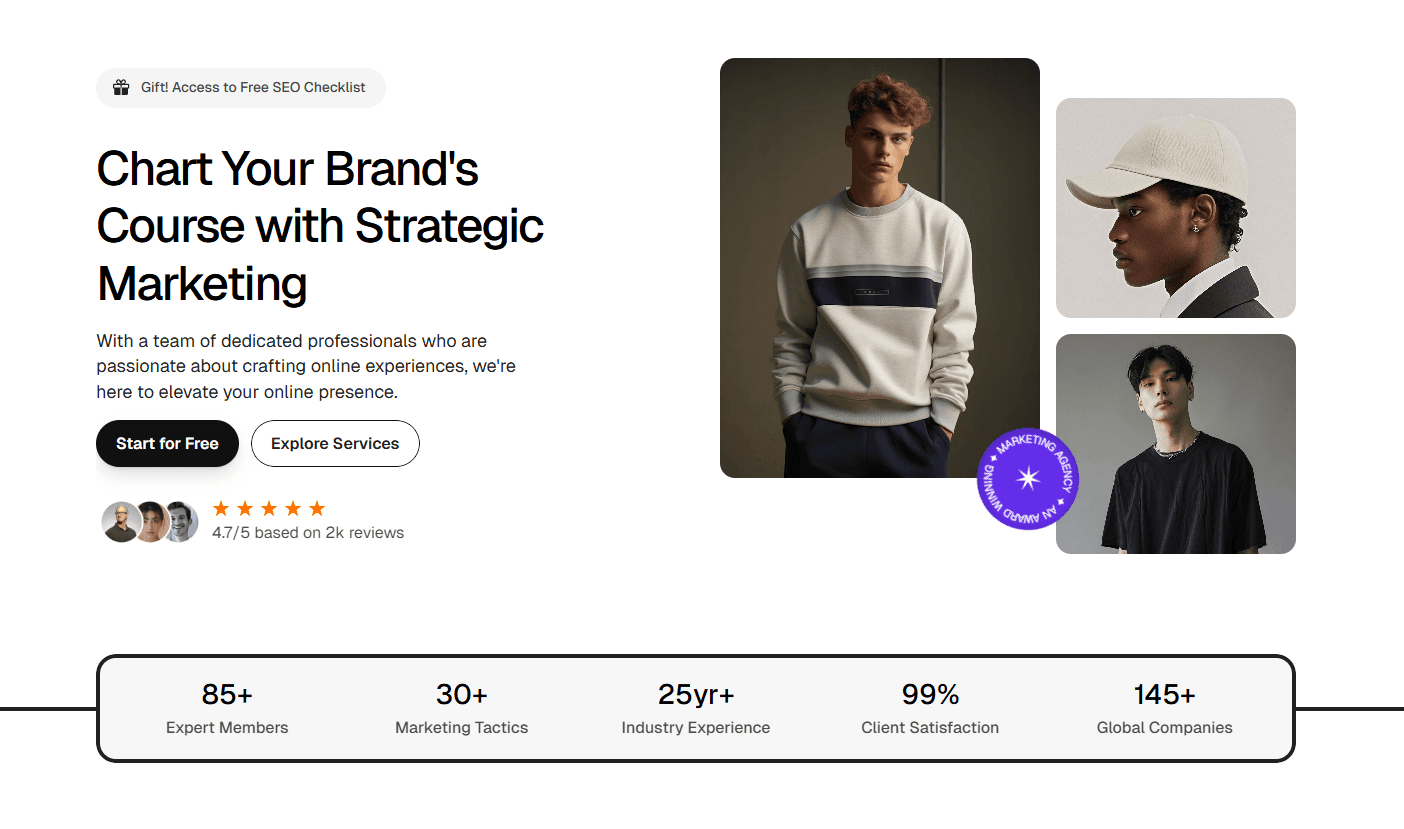Click the third orange rating star

(269, 508)
